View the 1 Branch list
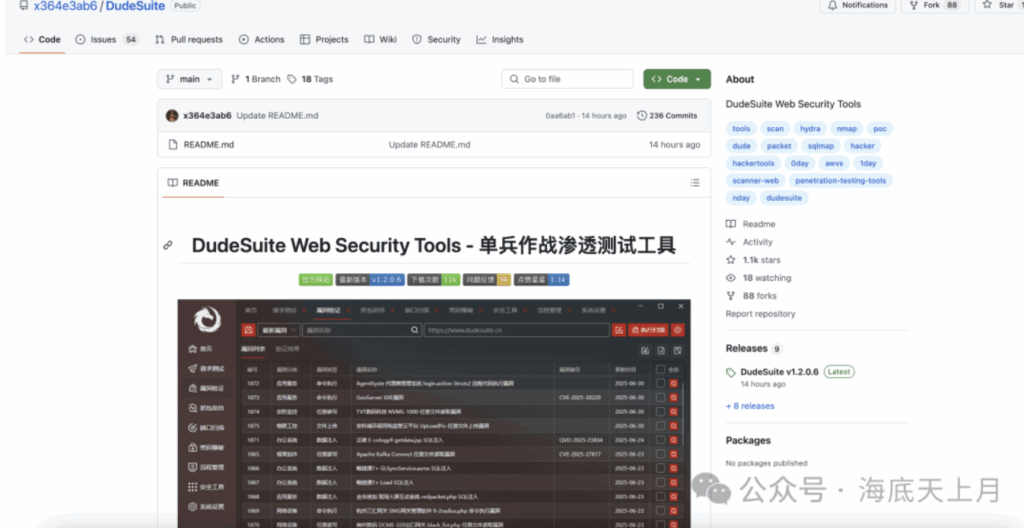 pos(256,79)
